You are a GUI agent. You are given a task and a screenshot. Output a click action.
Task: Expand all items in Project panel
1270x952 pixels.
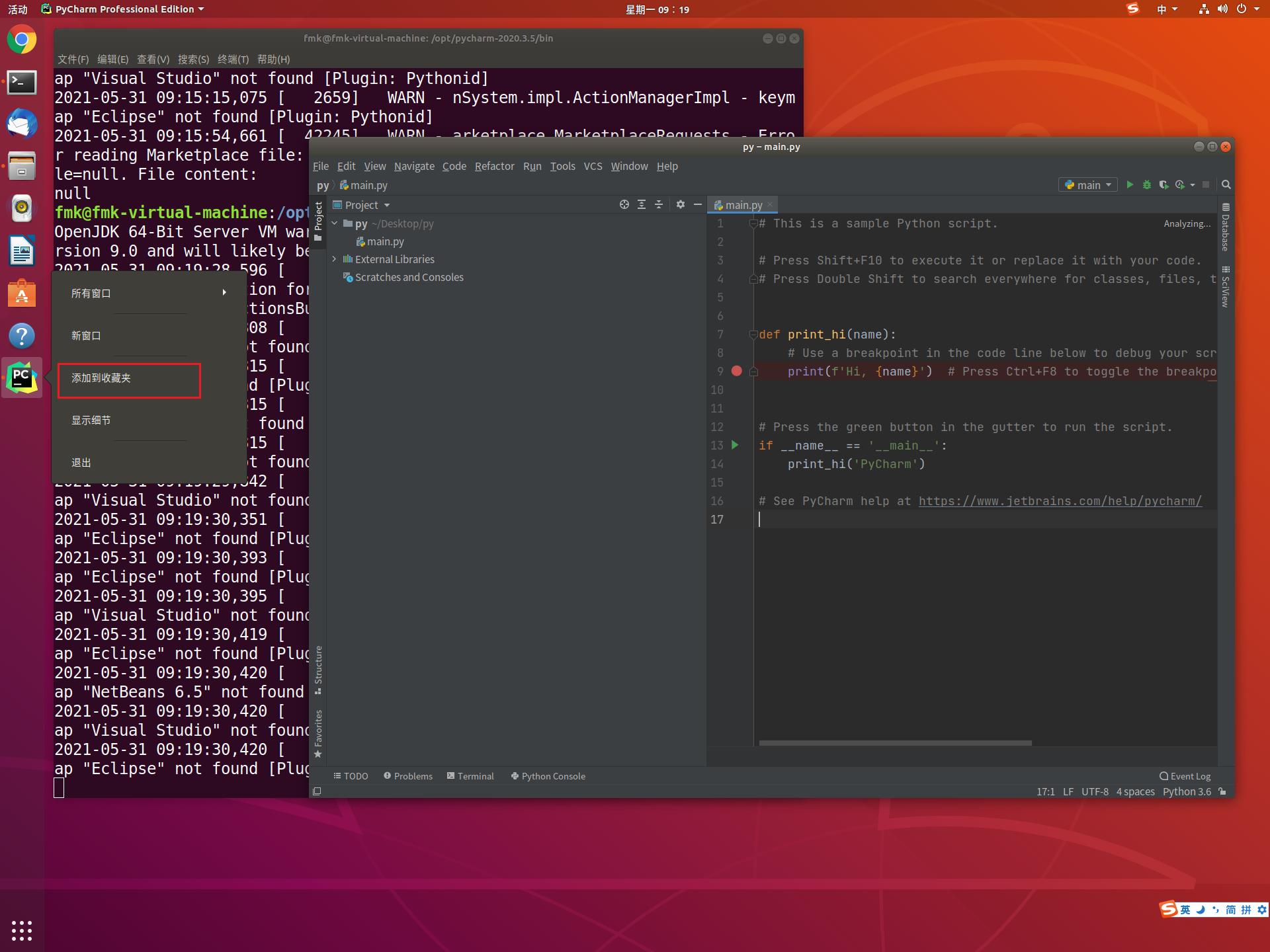(642, 205)
